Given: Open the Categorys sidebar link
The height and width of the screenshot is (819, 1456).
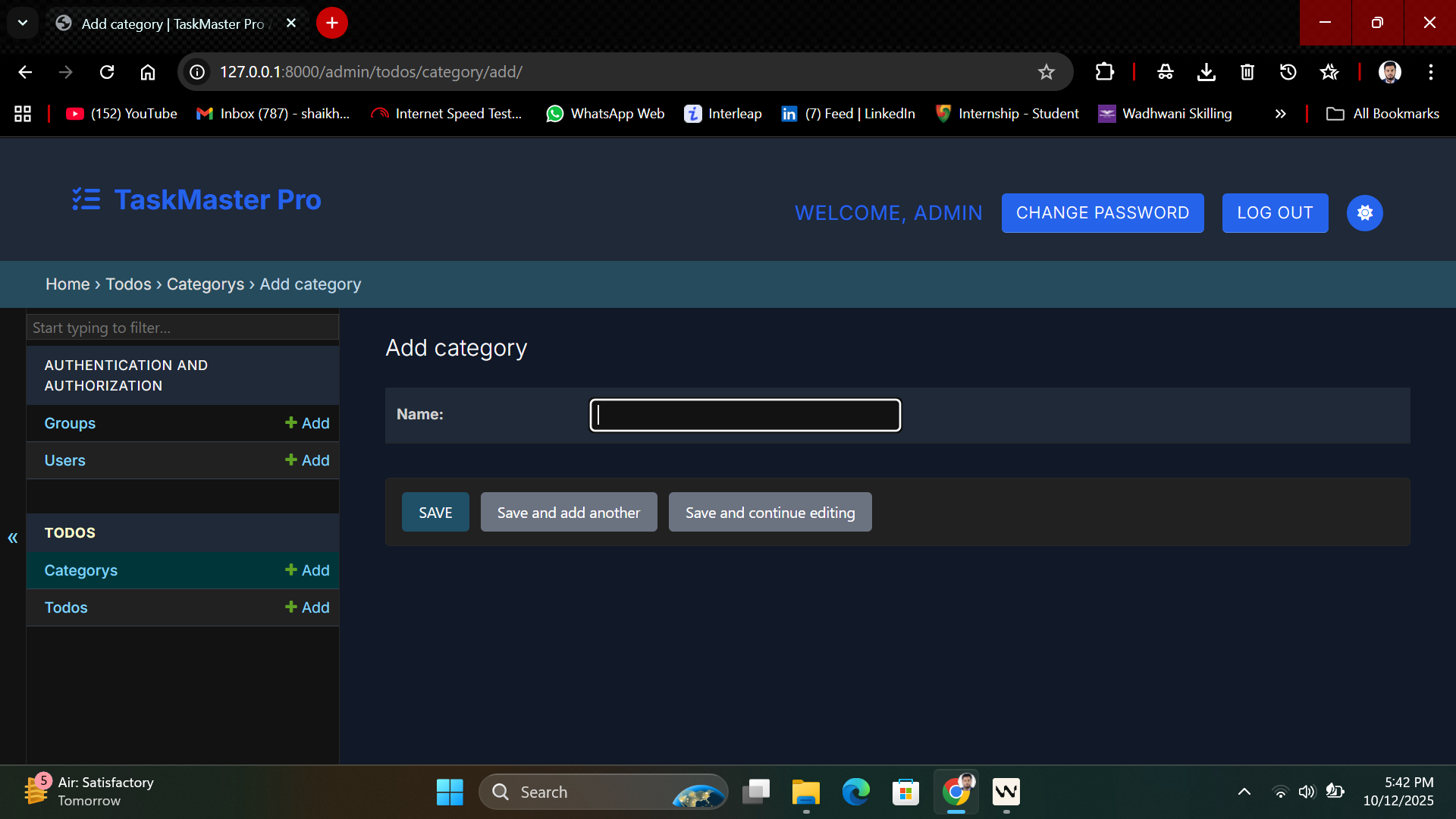Looking at the screenshot, I should pyautogui.click(x=81, y=570).
